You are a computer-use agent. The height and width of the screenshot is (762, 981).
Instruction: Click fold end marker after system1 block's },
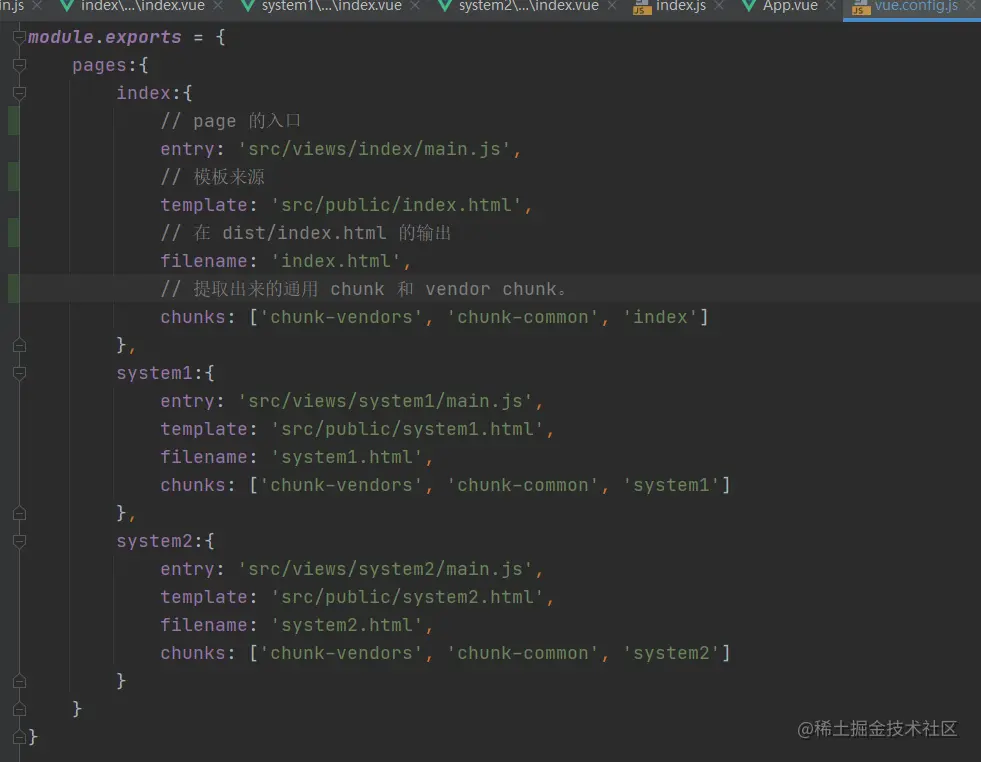pyautogui.click(x=19, y=513)
